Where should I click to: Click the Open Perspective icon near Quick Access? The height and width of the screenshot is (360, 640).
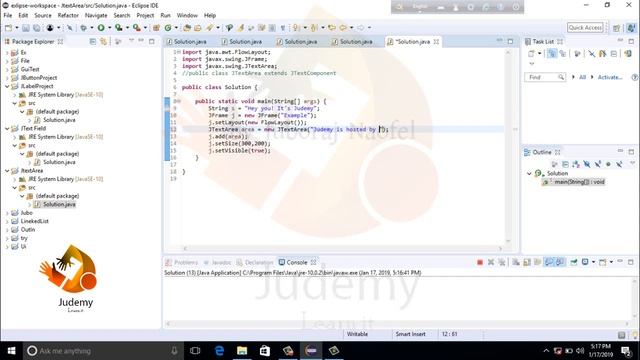click(x=616, y=28)
